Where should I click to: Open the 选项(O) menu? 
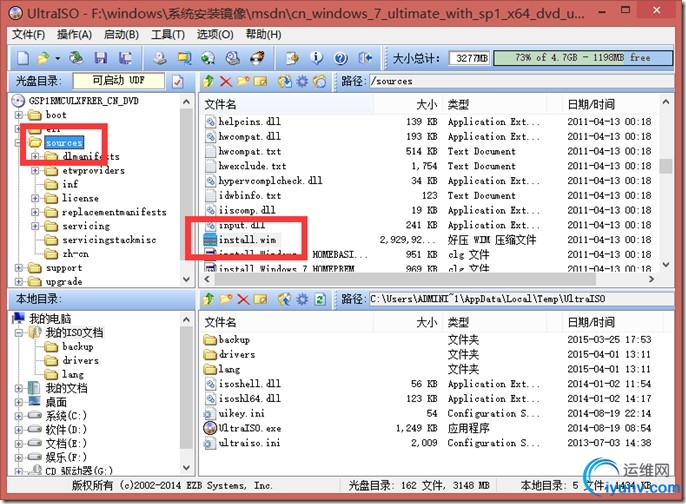click(215, 35)
